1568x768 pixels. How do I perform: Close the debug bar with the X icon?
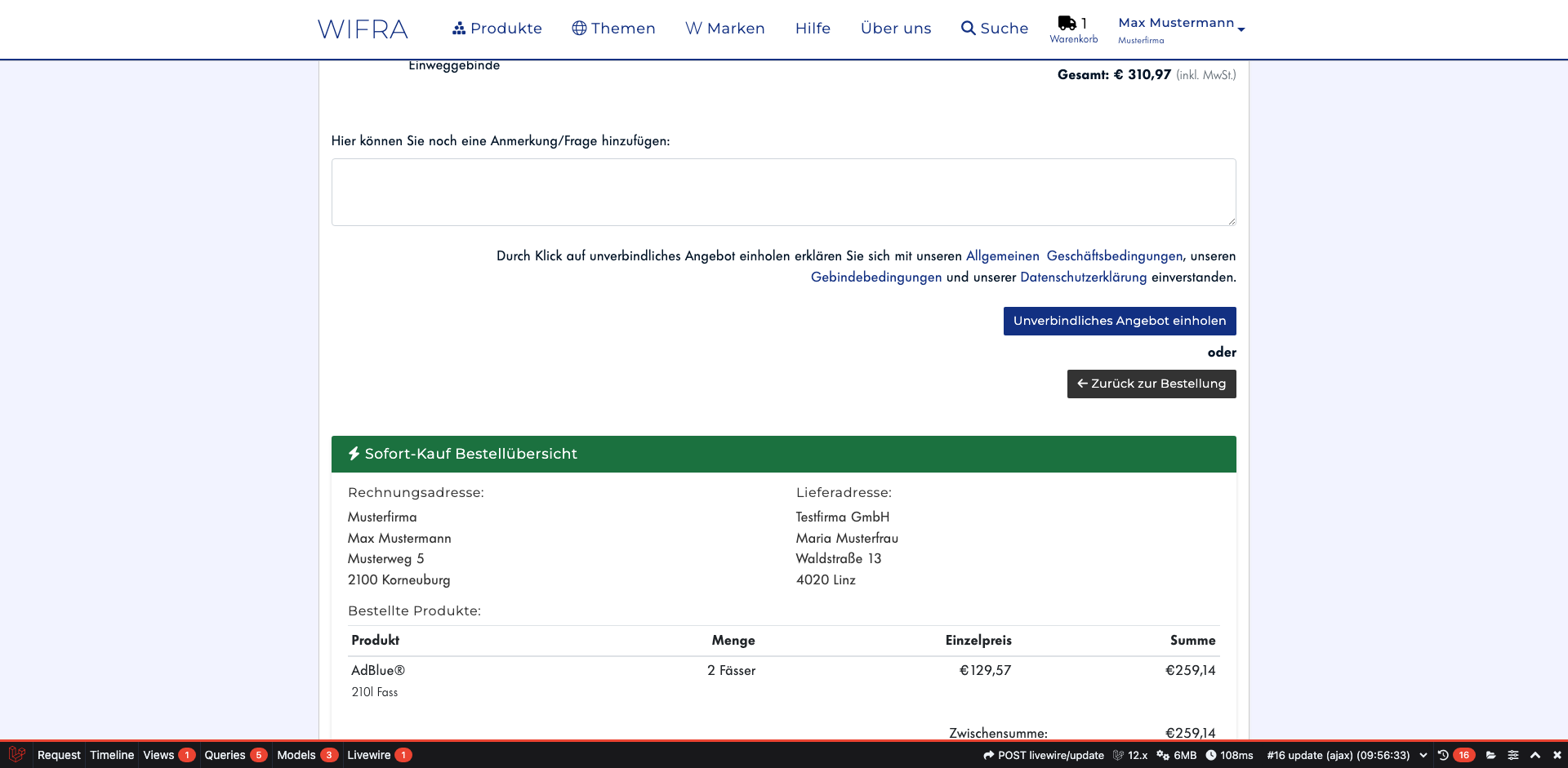(x=1557, y=755)
